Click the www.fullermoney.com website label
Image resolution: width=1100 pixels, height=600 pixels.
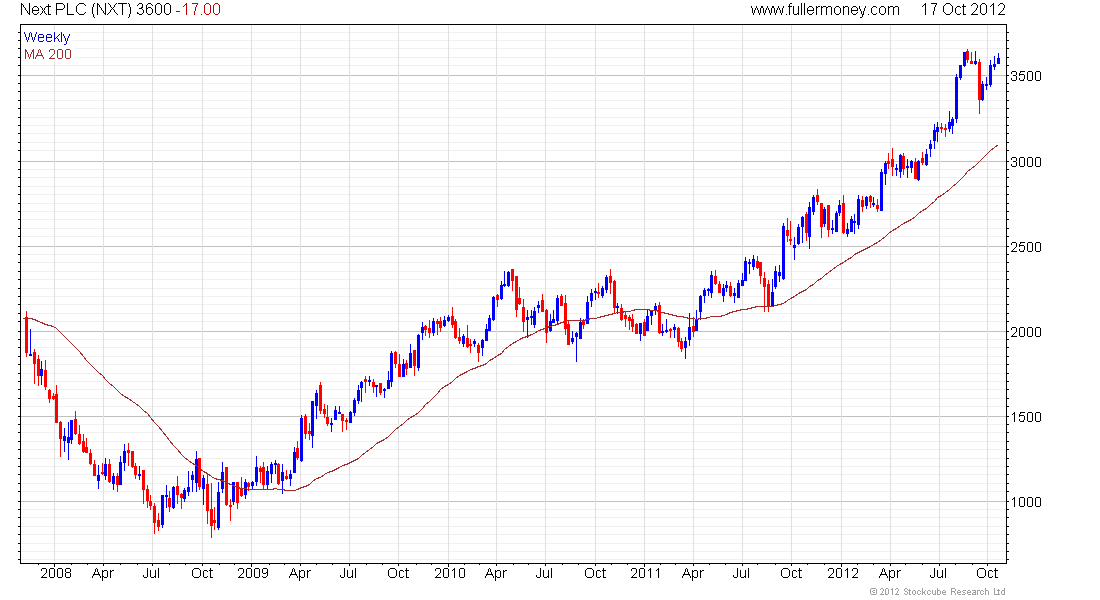tap(825, 10)
